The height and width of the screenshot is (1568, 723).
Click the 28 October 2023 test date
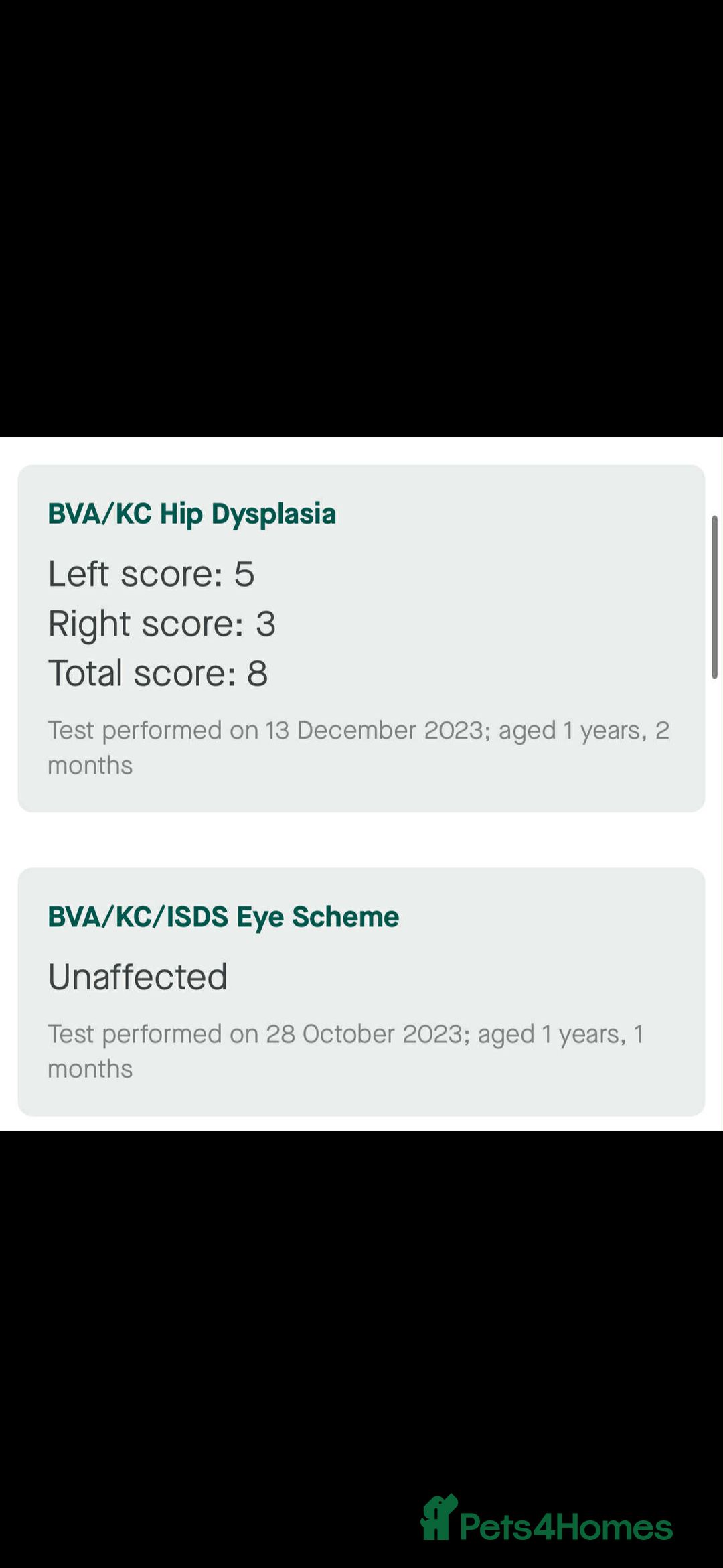coord(364,1034)
